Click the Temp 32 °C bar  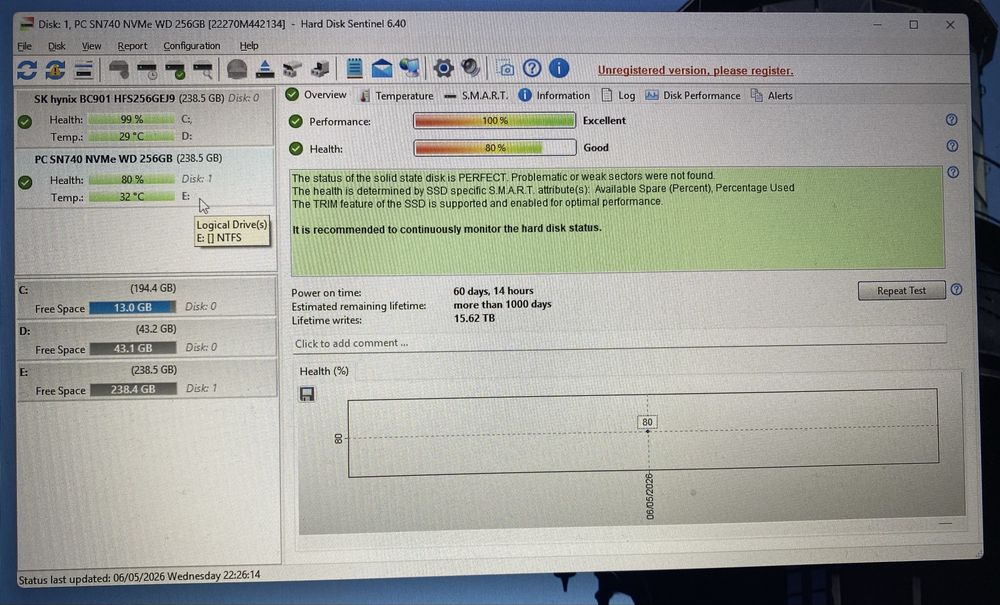point(131,197)
